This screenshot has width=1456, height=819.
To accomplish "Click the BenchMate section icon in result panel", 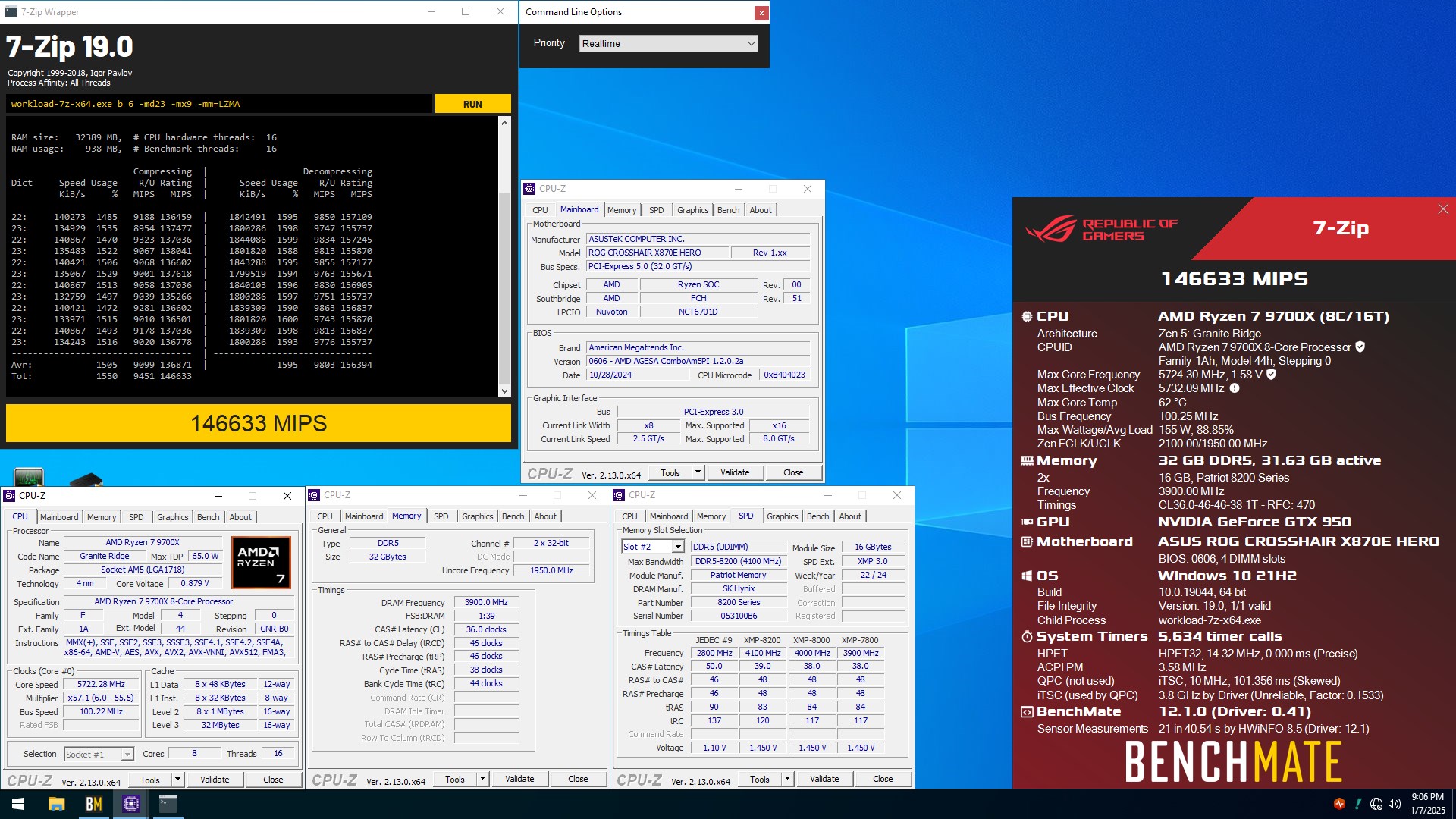I will 1027,712.
